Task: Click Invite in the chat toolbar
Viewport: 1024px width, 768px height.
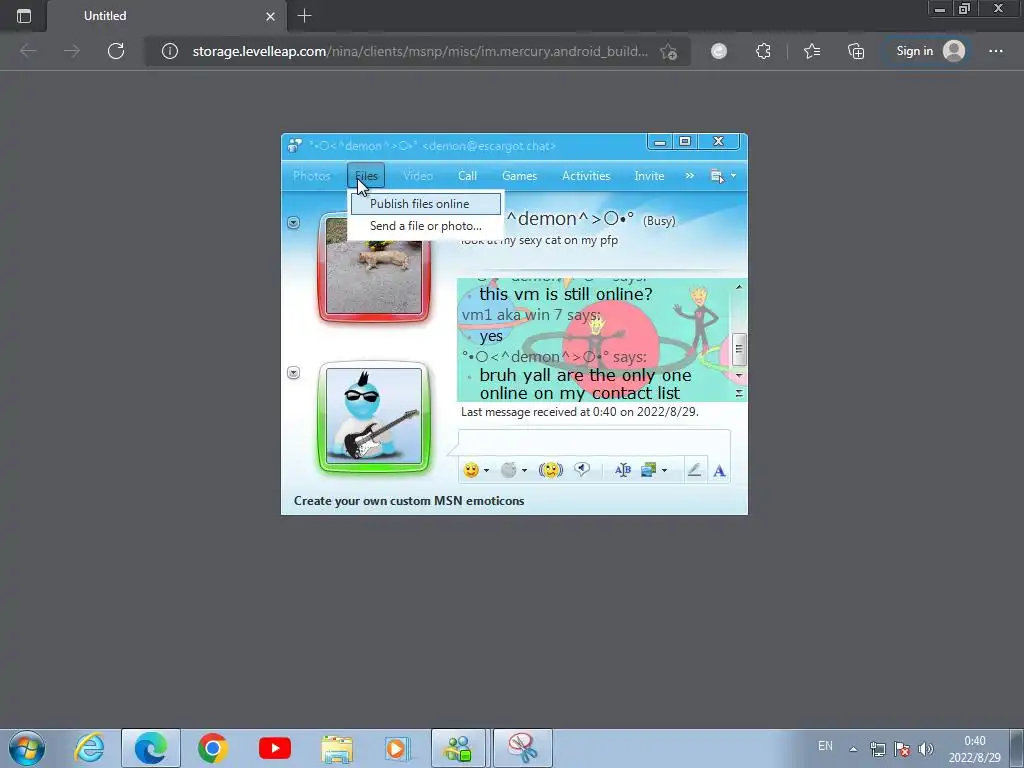Action: click(x=649, y=176)
